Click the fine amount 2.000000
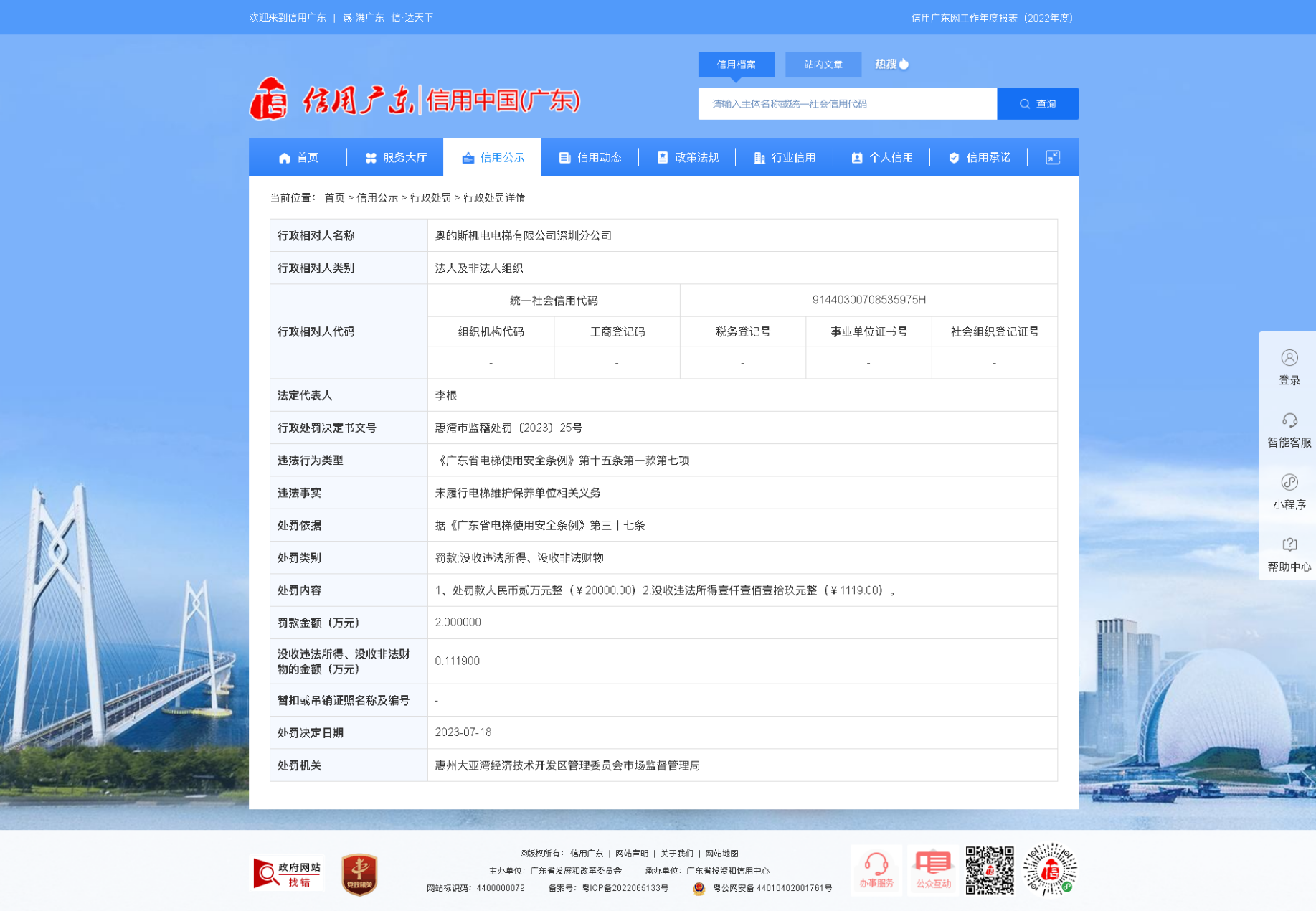Screen dimensions: 1316x911 coord(458,623)
